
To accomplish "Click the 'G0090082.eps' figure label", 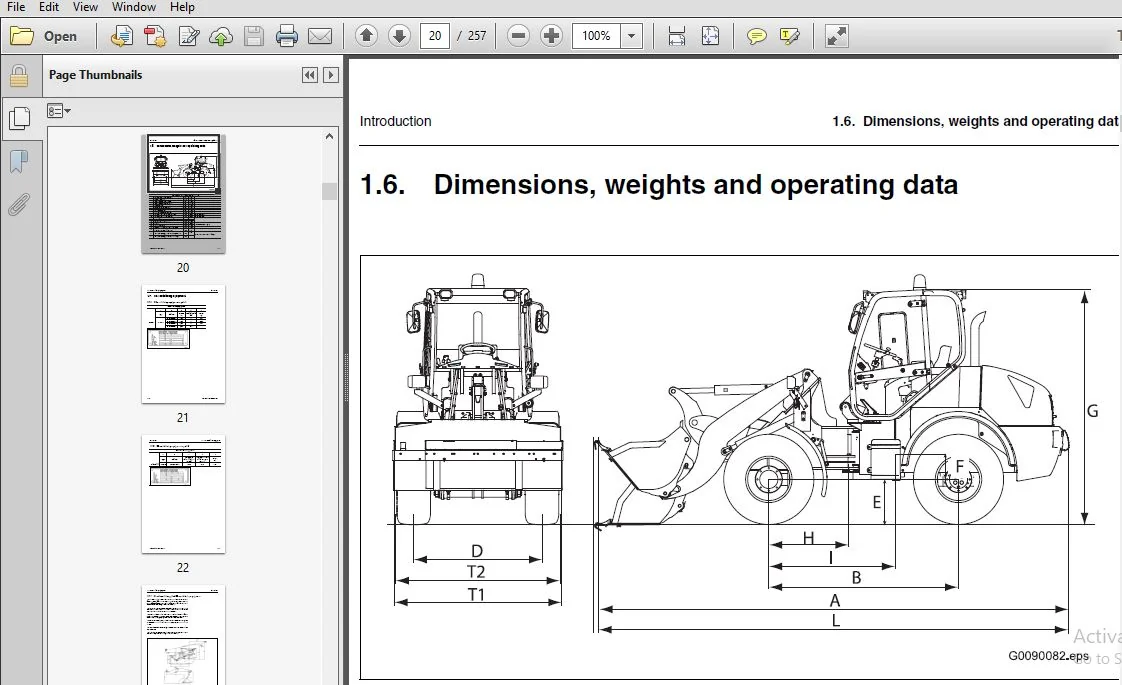I will click(x=1048, y=656).
